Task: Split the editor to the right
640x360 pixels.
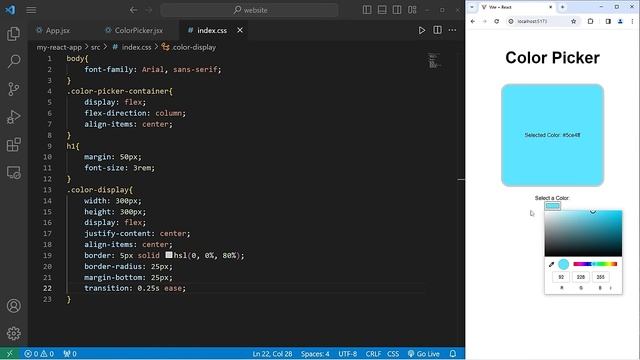Action: point(437,30)
